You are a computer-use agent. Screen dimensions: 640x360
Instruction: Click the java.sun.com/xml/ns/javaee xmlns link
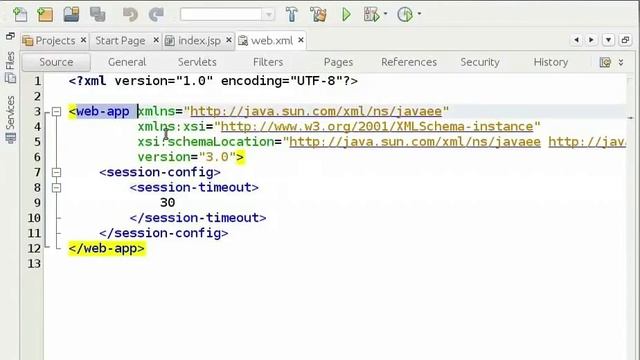[x=316, y=111]
